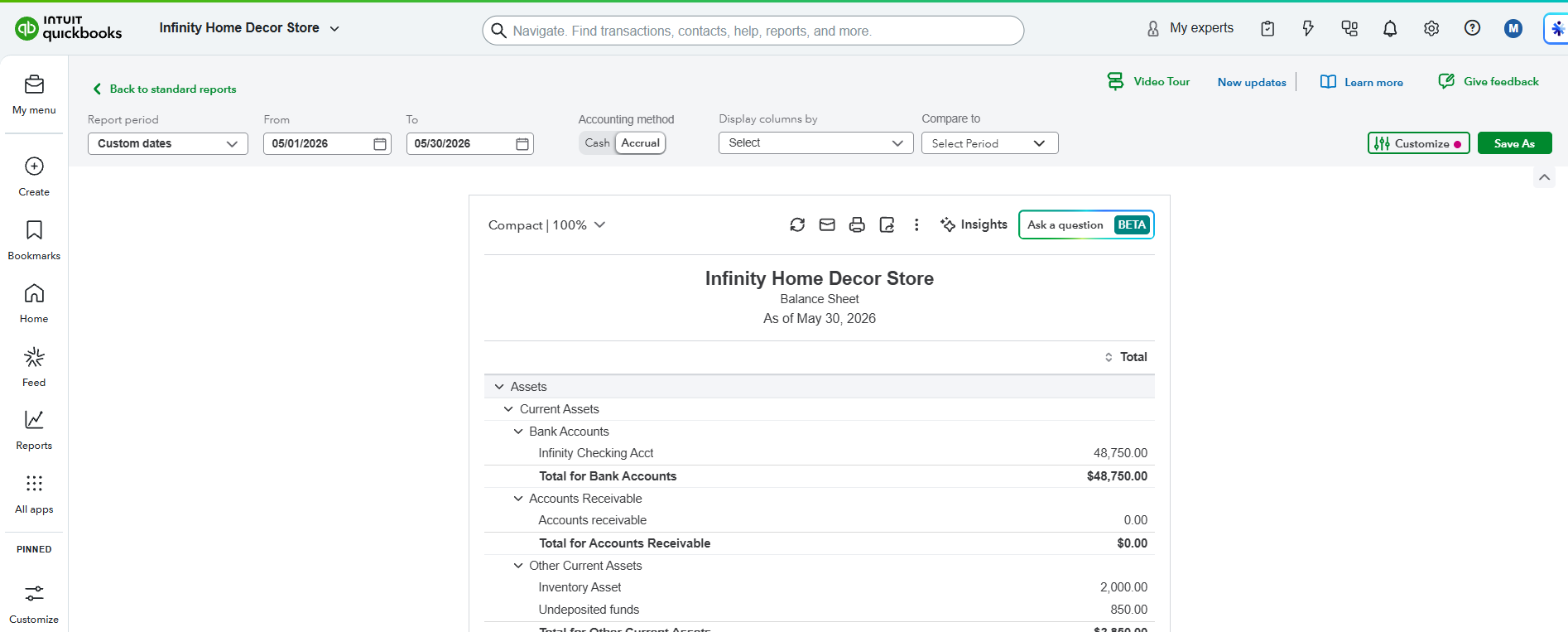Open My menu in sidebar

pyautogui.click(x=34, y=94)
